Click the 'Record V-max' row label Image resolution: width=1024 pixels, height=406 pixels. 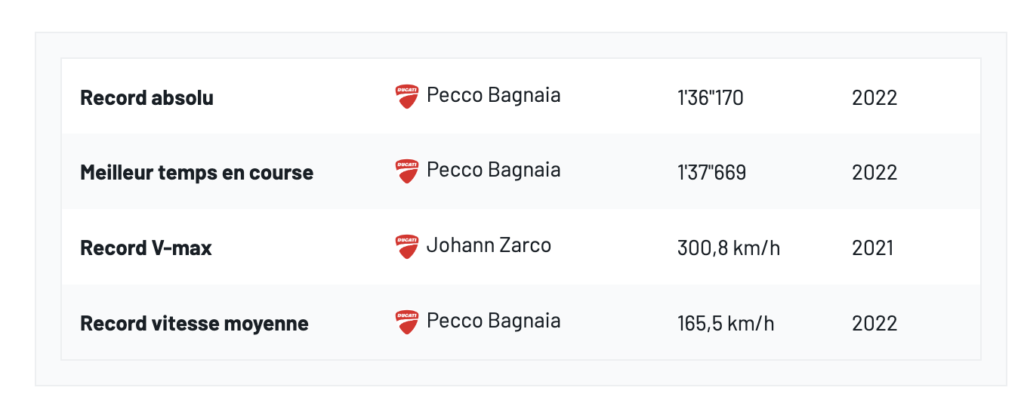click(146, 248)
